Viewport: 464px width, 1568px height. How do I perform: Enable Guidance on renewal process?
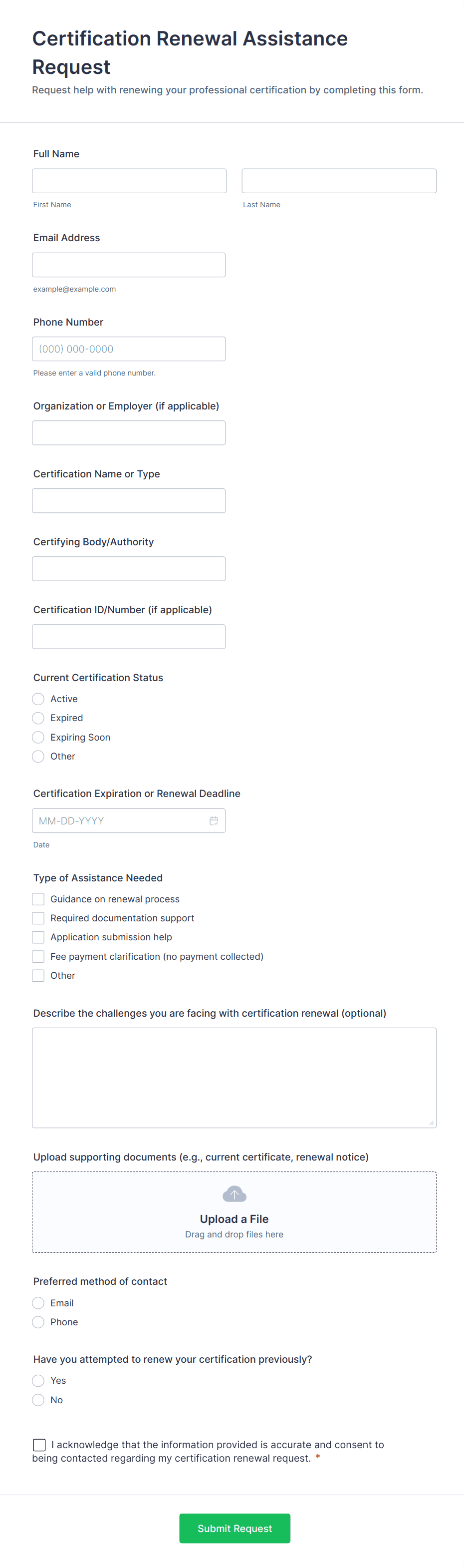click(x=38, y=898)
